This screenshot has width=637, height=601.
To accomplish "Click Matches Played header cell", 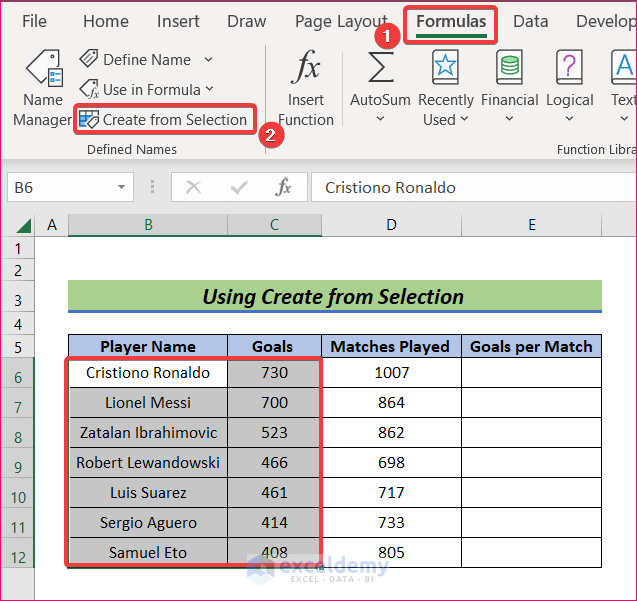I will coord(391,347).
